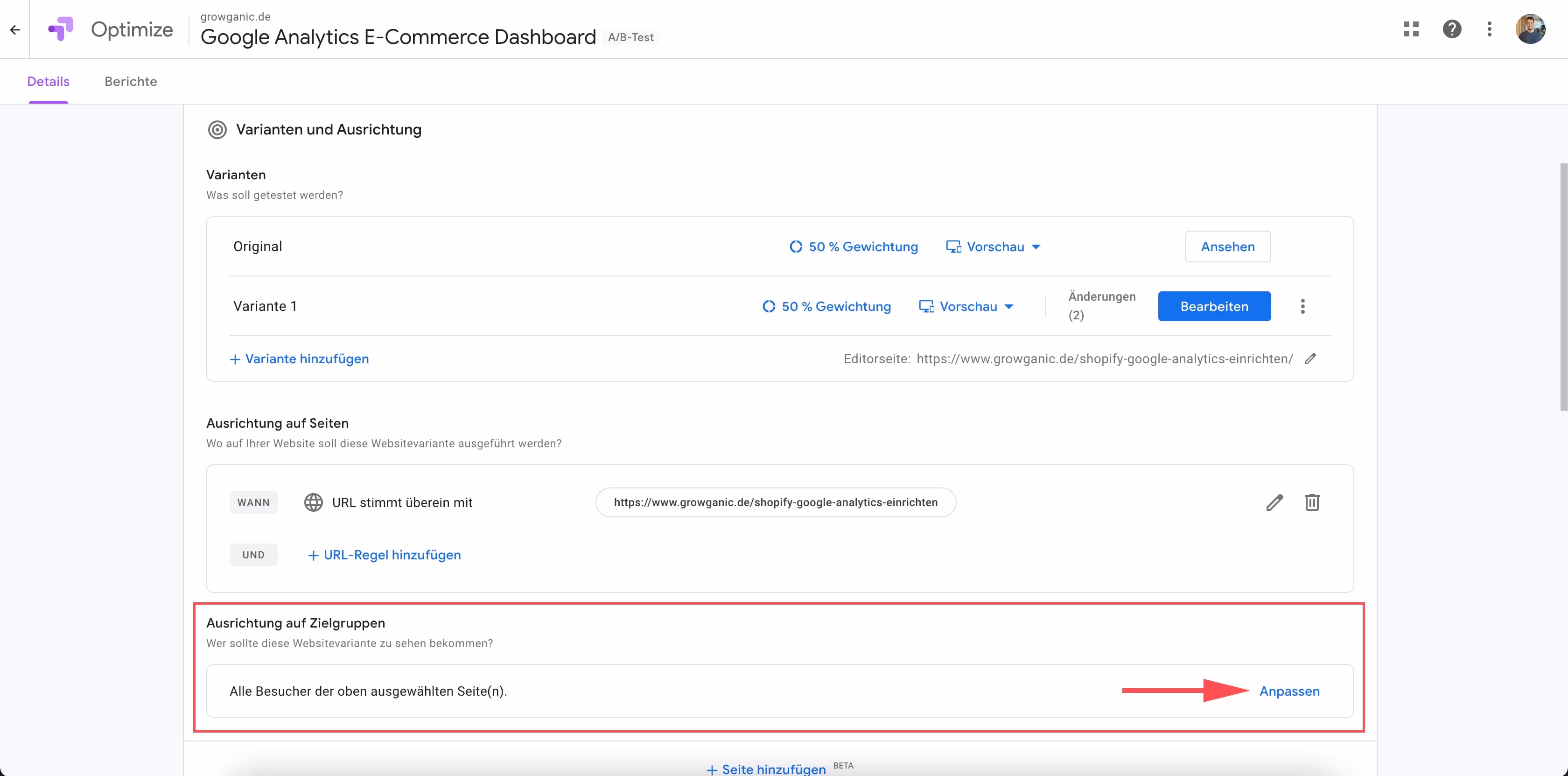Click the Bearbeiten button

(x=1214, y=306)
